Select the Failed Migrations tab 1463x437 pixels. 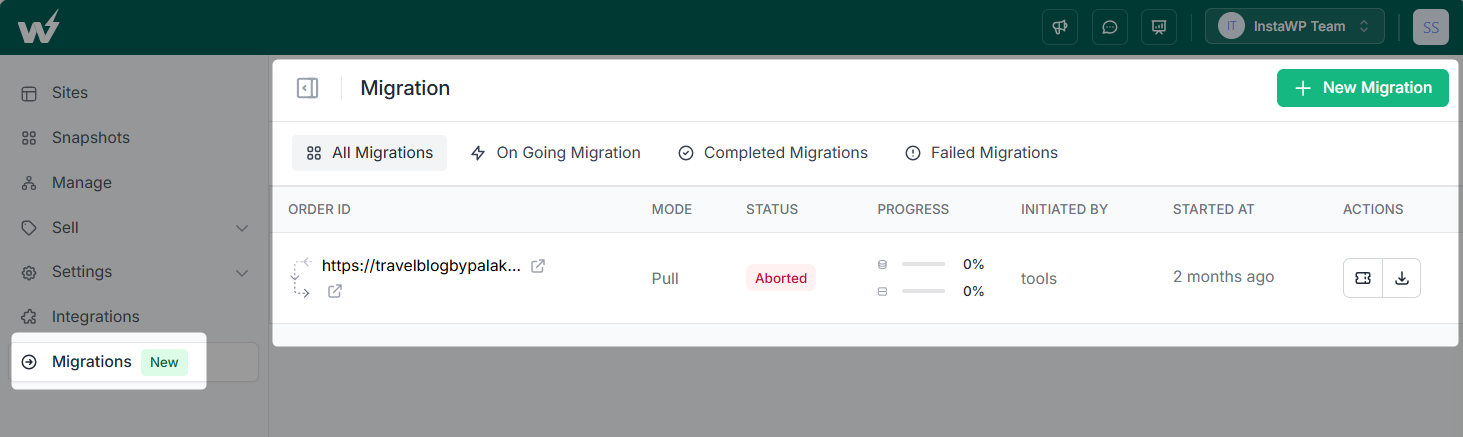981,153
